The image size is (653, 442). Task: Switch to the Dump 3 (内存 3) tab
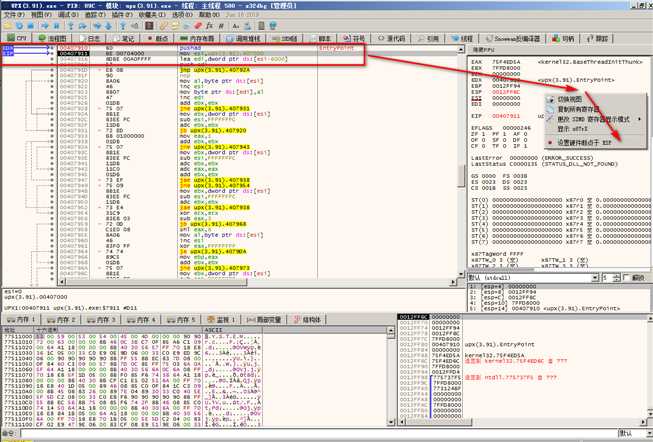101,320
